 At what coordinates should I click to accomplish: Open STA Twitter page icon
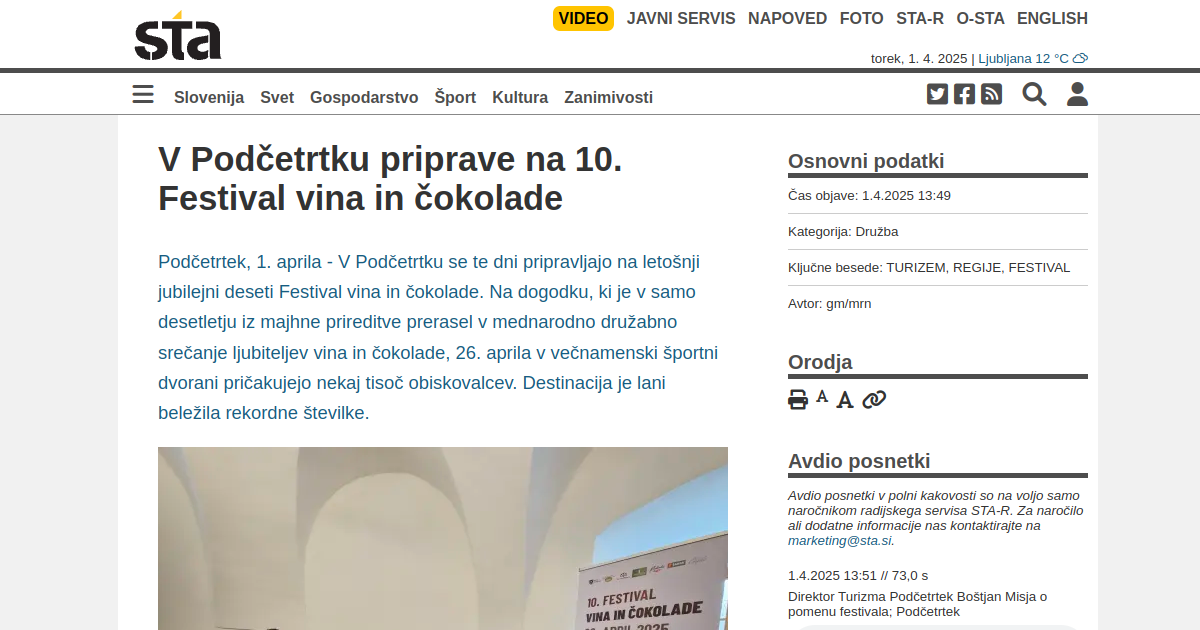point(937,94)
